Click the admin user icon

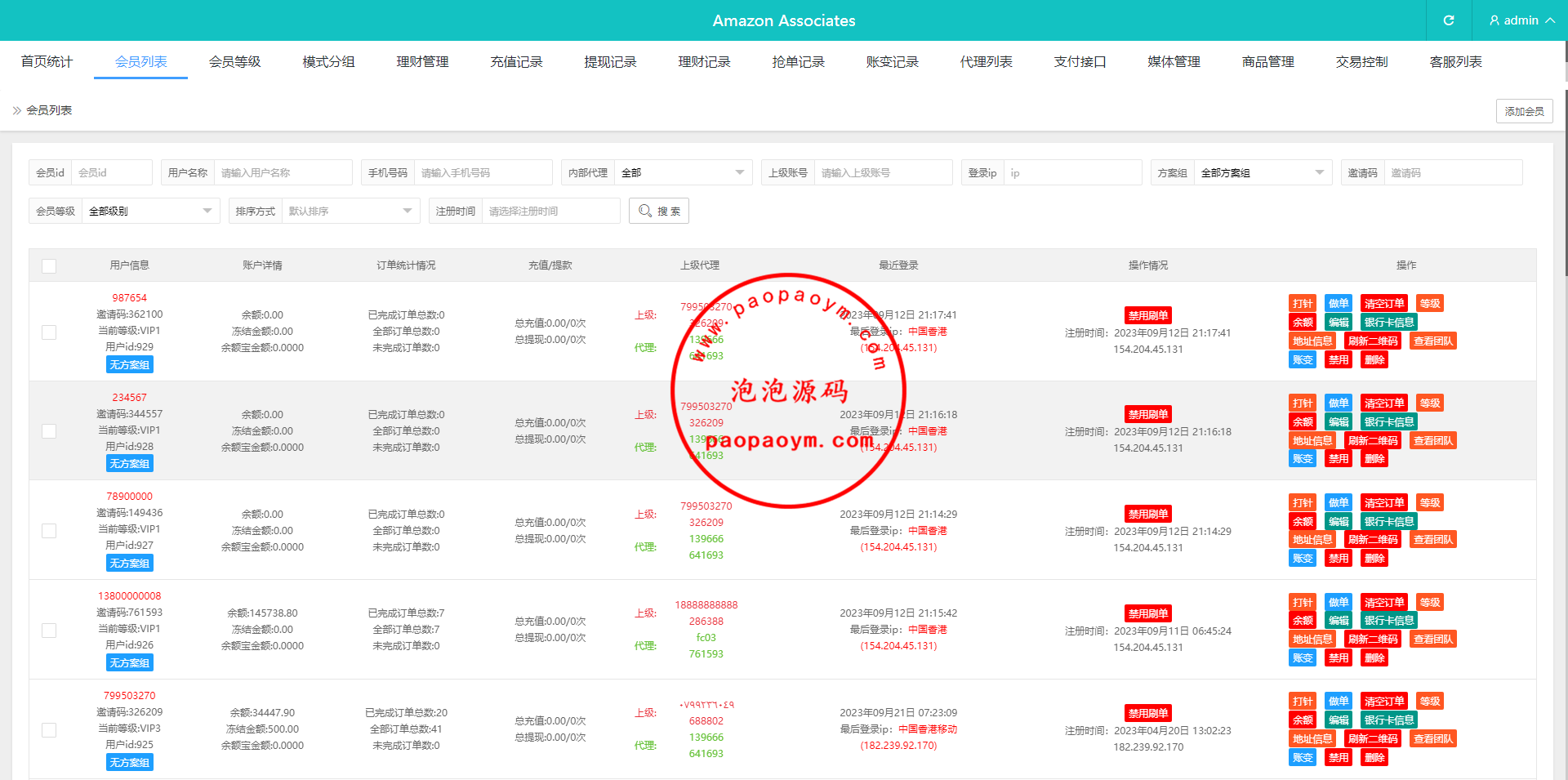[x=1494, y=20]
